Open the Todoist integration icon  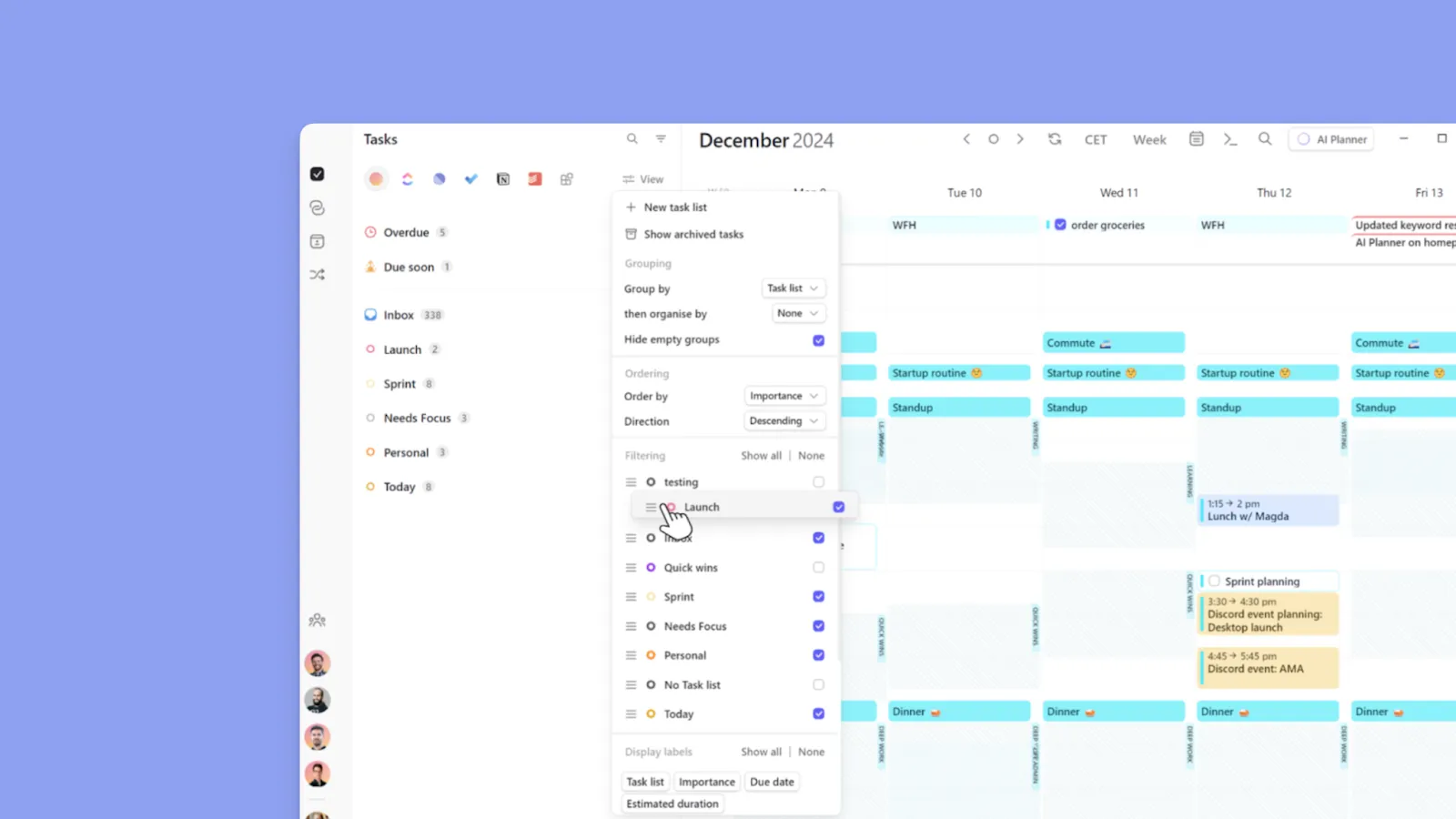pos(534,178)
